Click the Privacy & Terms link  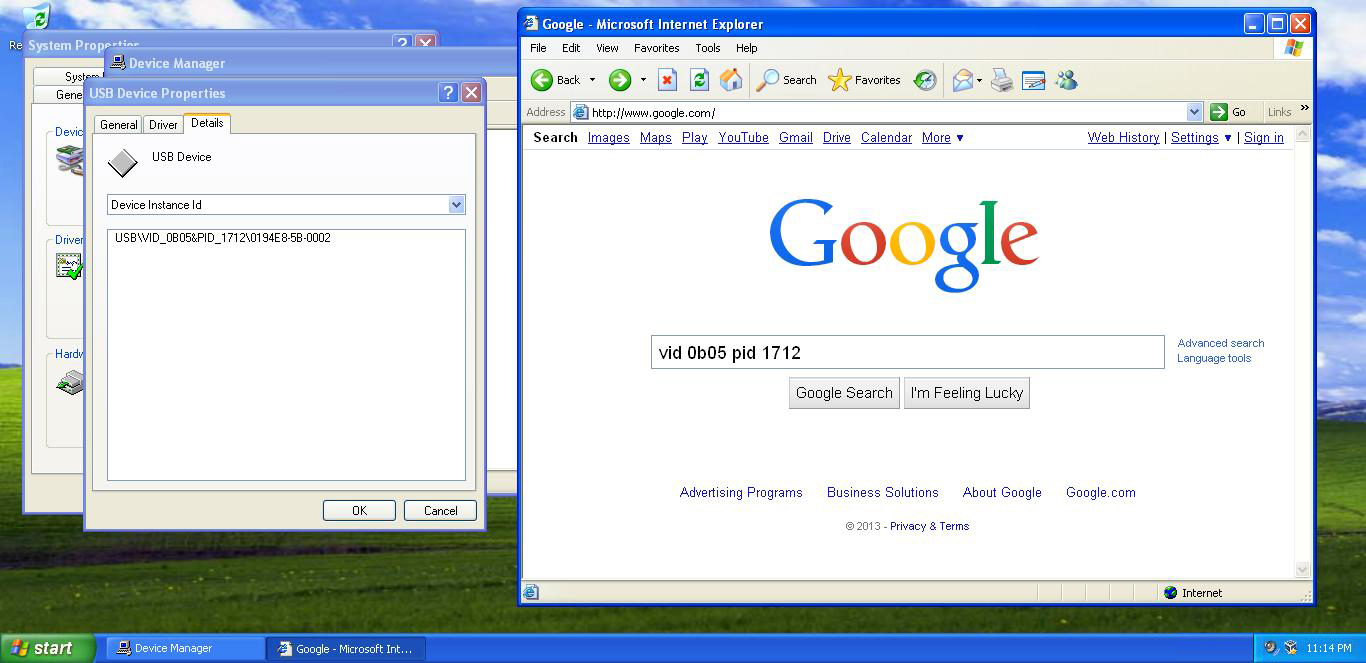coord(929,526)
